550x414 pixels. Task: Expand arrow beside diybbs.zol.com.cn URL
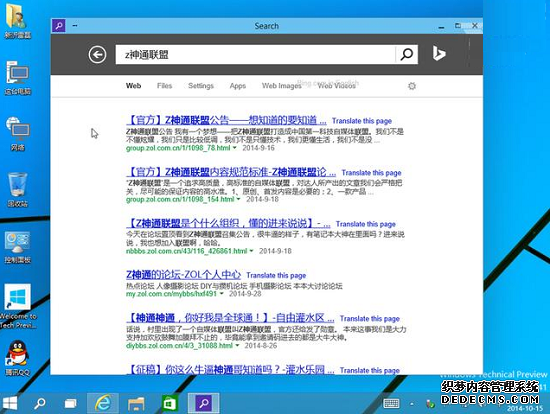[237, 346]
